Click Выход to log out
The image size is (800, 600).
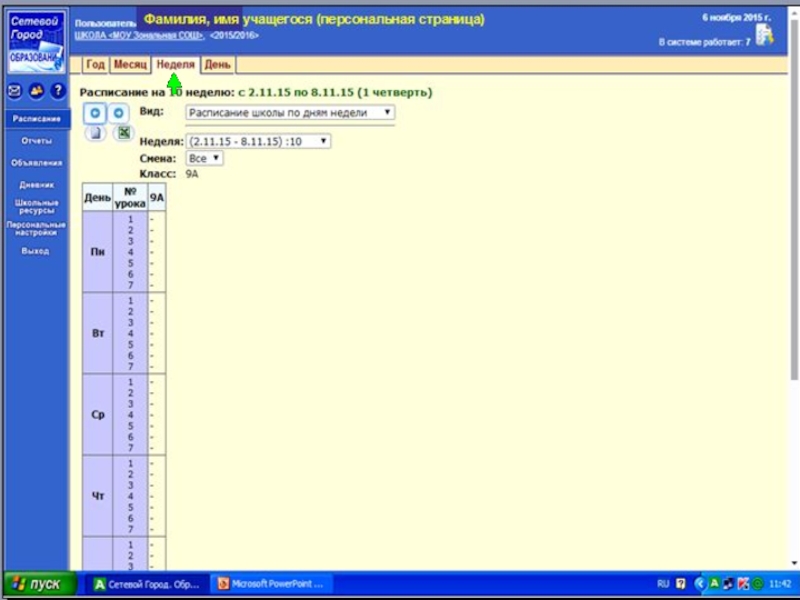point(35,251)
